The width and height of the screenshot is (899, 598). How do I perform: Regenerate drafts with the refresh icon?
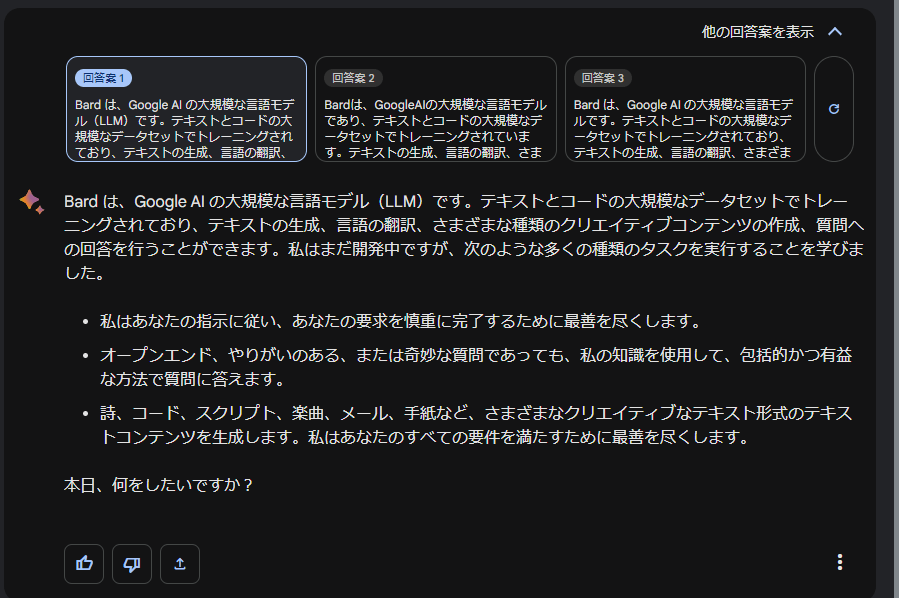click(x=834, y=109)
